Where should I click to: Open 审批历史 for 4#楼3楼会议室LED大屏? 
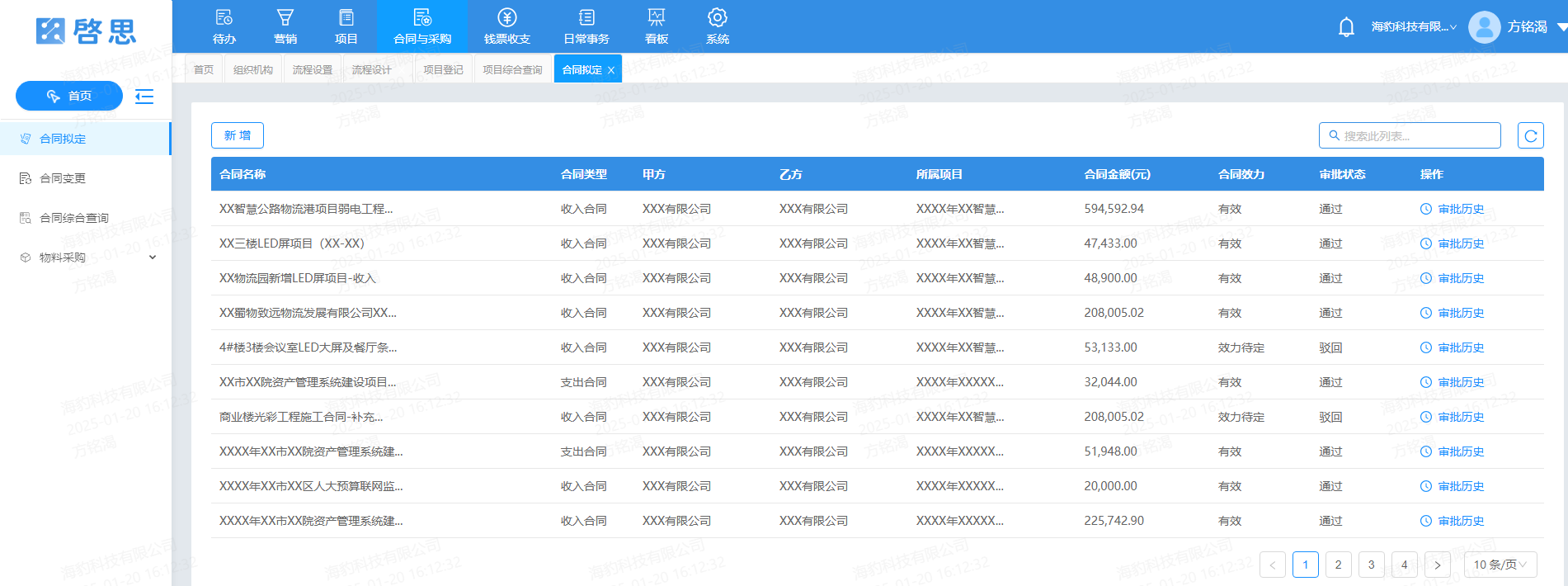click(1453, 347)
